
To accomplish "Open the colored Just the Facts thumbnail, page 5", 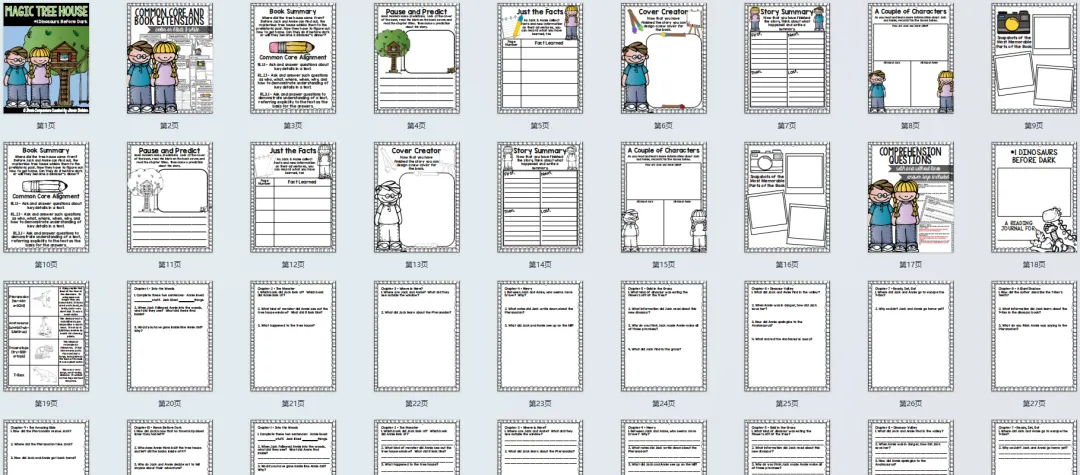I will [x=540, y=59].
